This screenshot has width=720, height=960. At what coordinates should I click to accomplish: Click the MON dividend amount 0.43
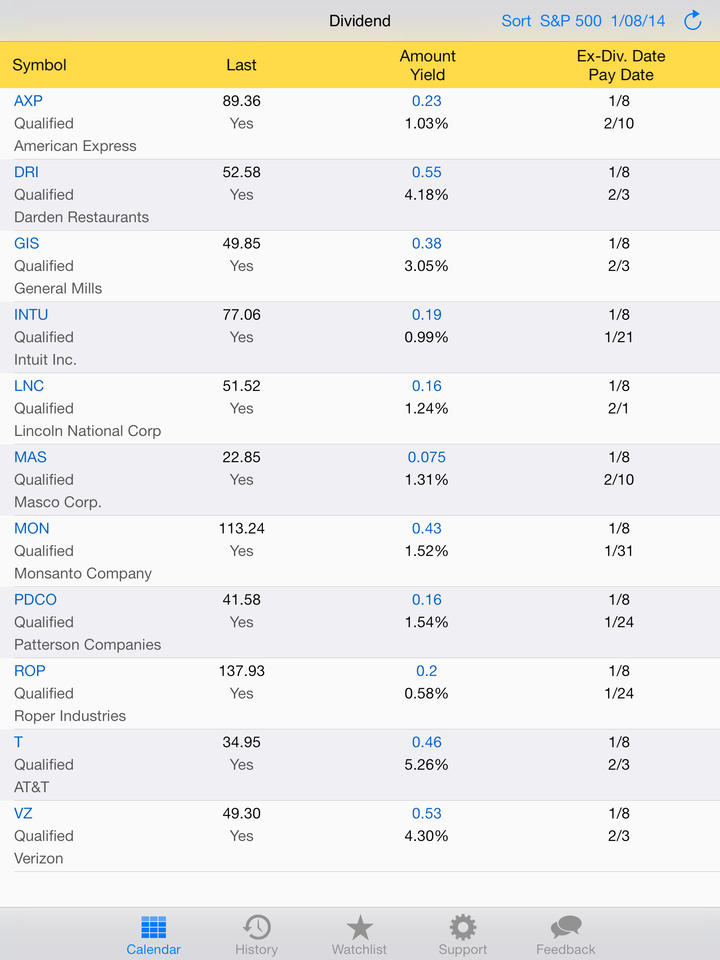(x=427, y=529)
